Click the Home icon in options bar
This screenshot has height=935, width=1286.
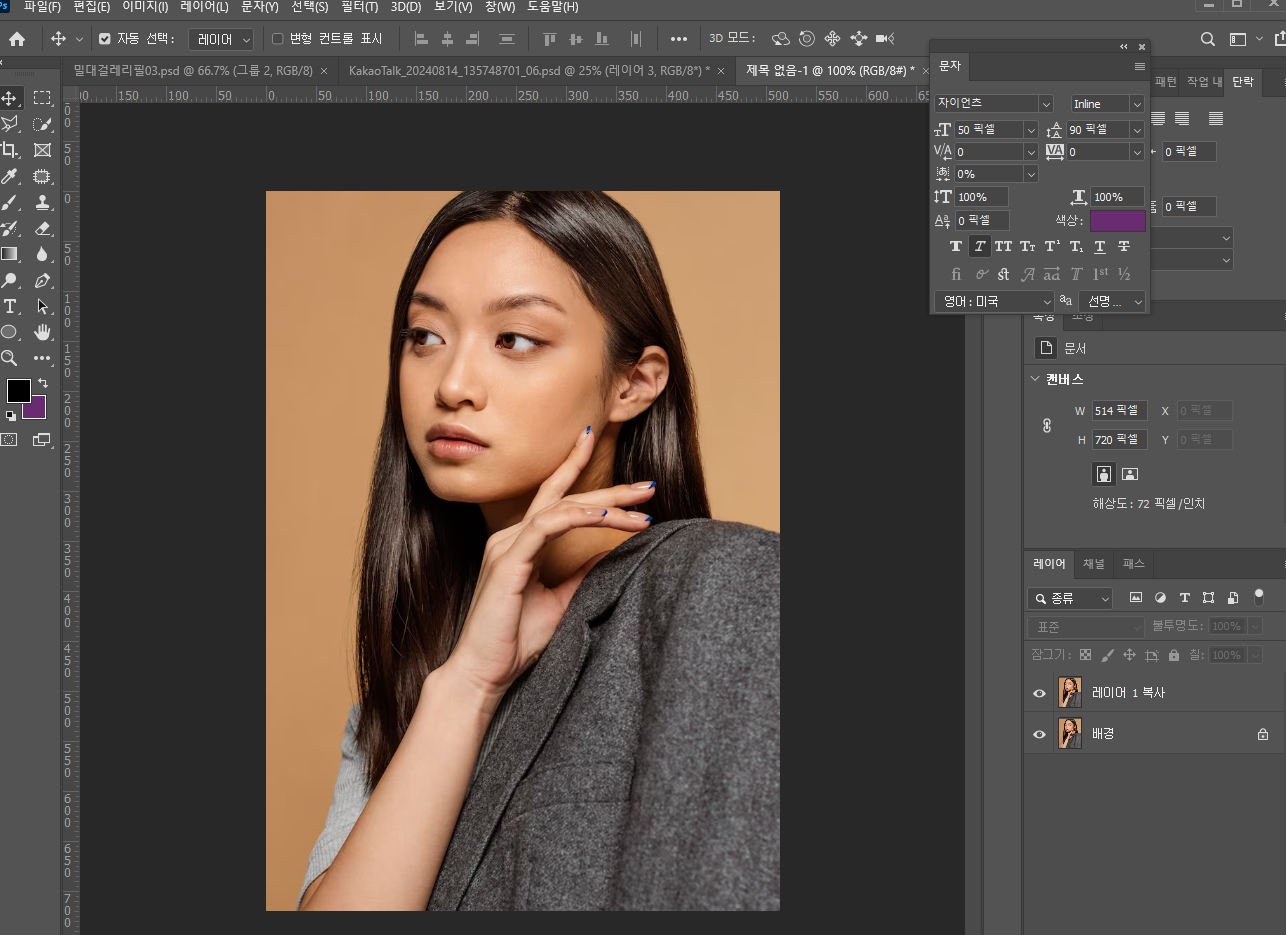17,39
